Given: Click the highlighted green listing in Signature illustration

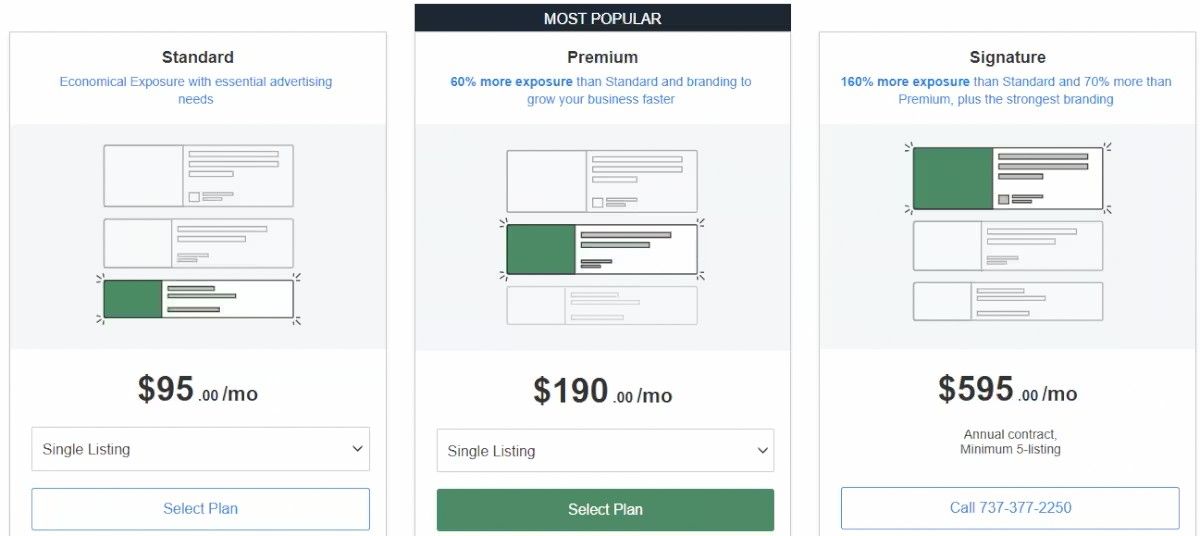Looking at the screenshot, I should 1007,178.
